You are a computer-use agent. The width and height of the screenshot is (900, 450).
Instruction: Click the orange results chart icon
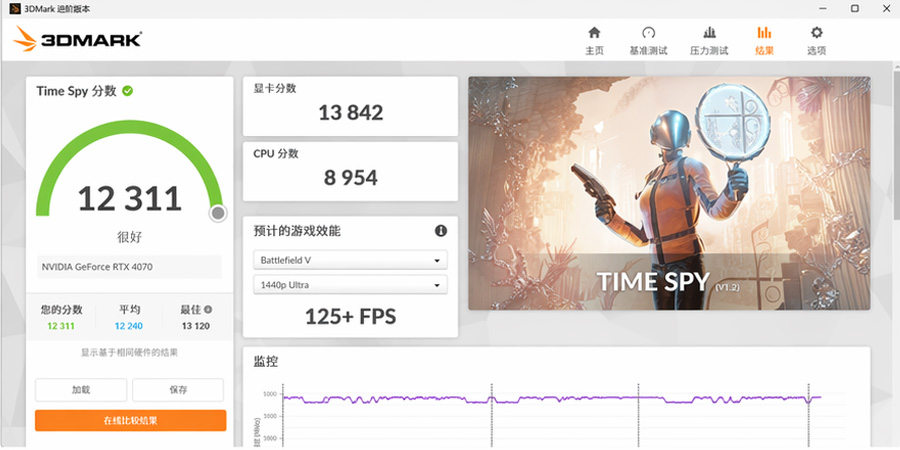pos(764,32)
